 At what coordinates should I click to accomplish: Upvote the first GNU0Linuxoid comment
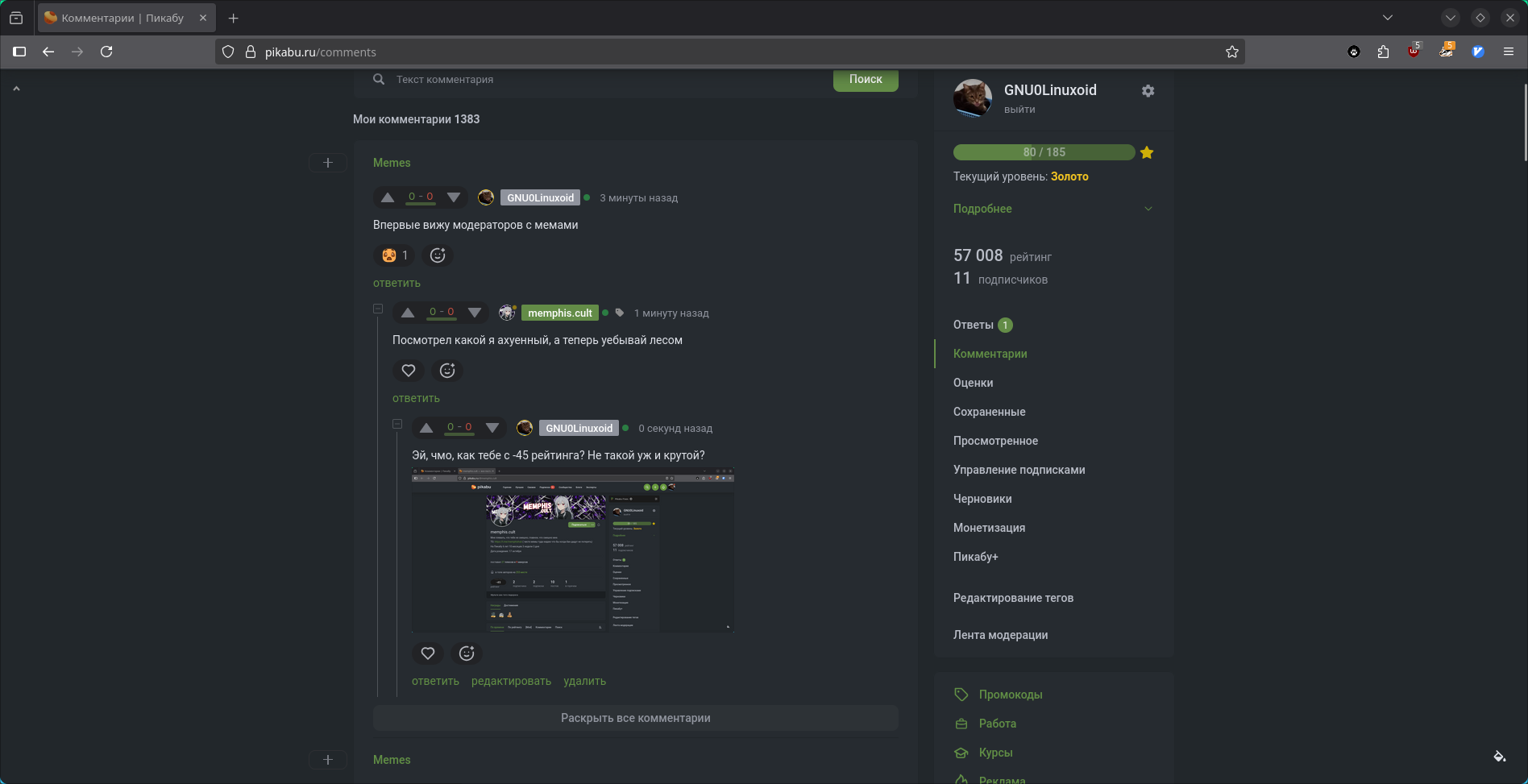(x=388, y=197)
